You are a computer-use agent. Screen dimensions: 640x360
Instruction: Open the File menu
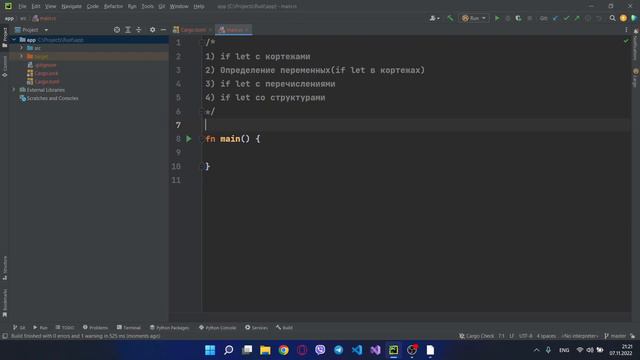click(22, 7)
